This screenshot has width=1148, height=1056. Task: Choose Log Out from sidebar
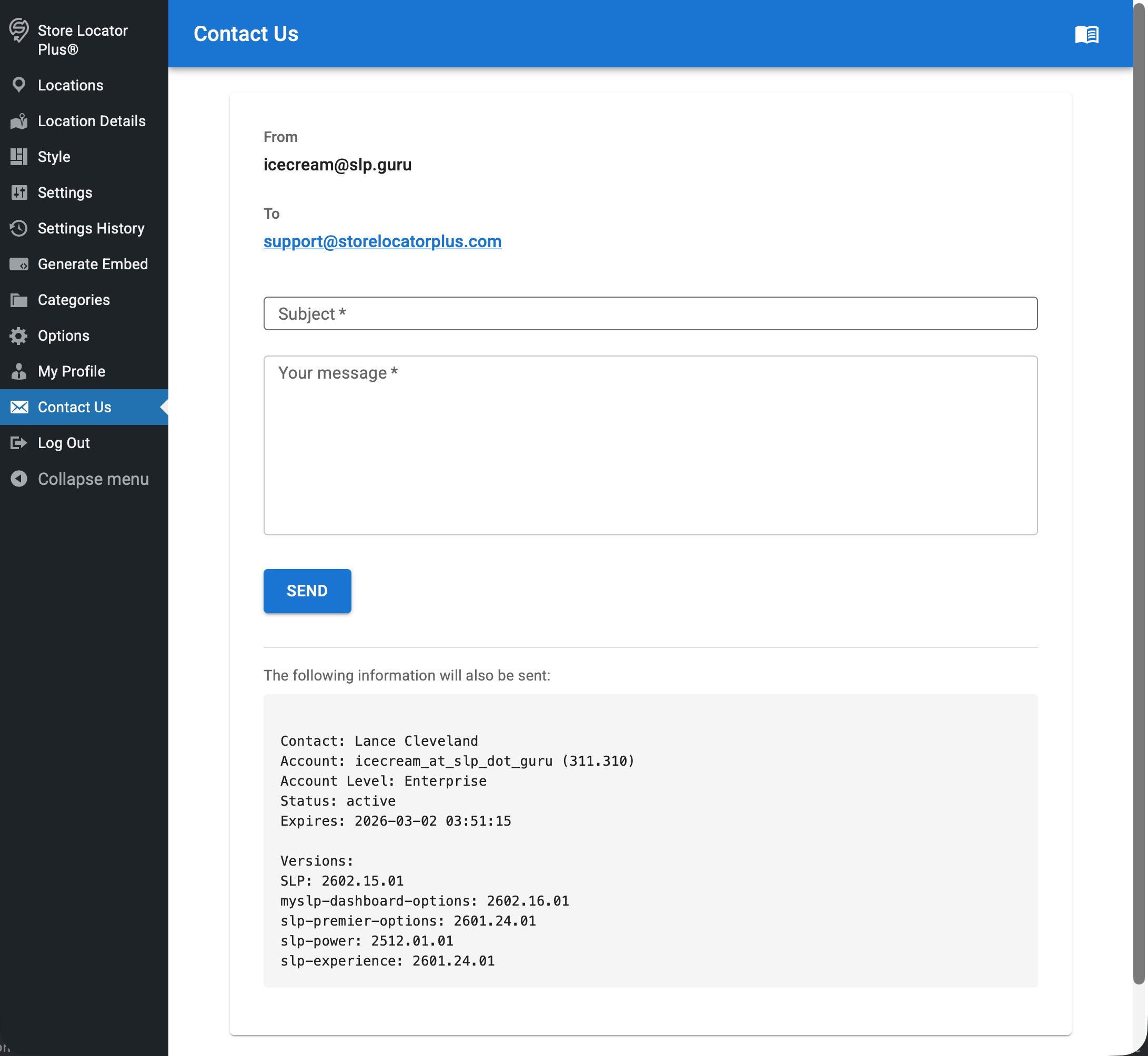point(64,443)
